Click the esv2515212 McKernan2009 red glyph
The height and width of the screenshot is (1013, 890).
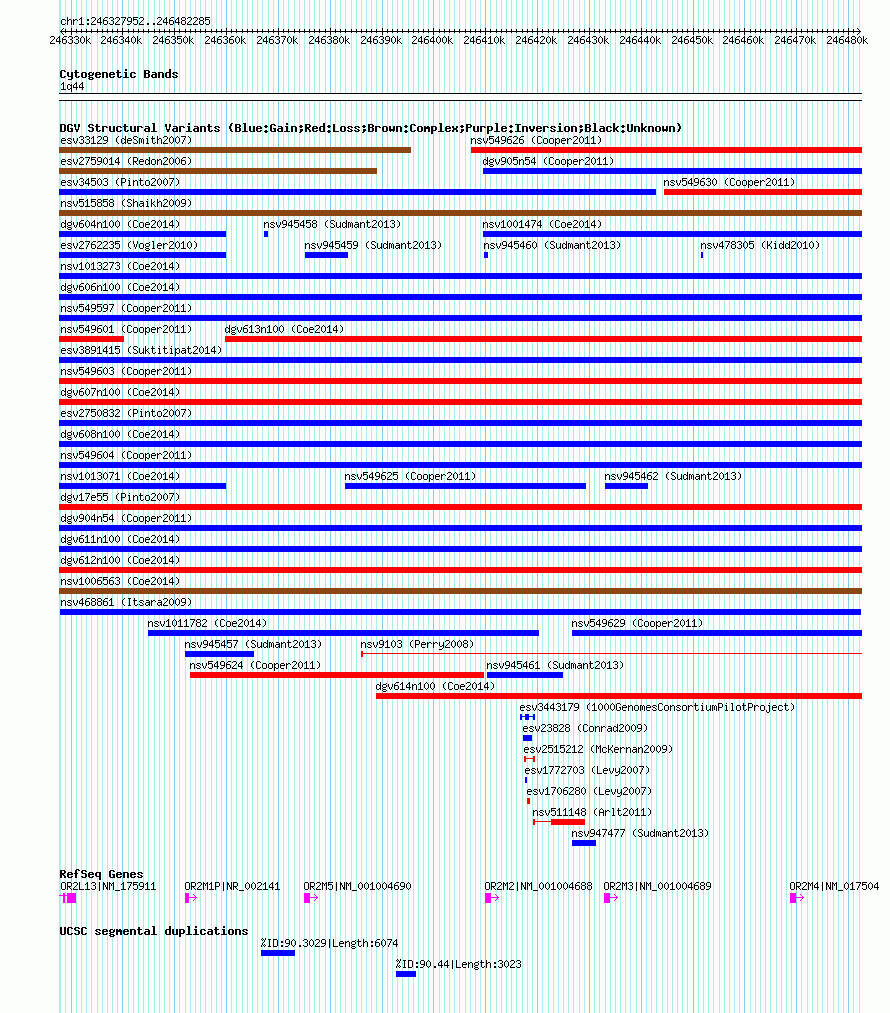[530, 759]
